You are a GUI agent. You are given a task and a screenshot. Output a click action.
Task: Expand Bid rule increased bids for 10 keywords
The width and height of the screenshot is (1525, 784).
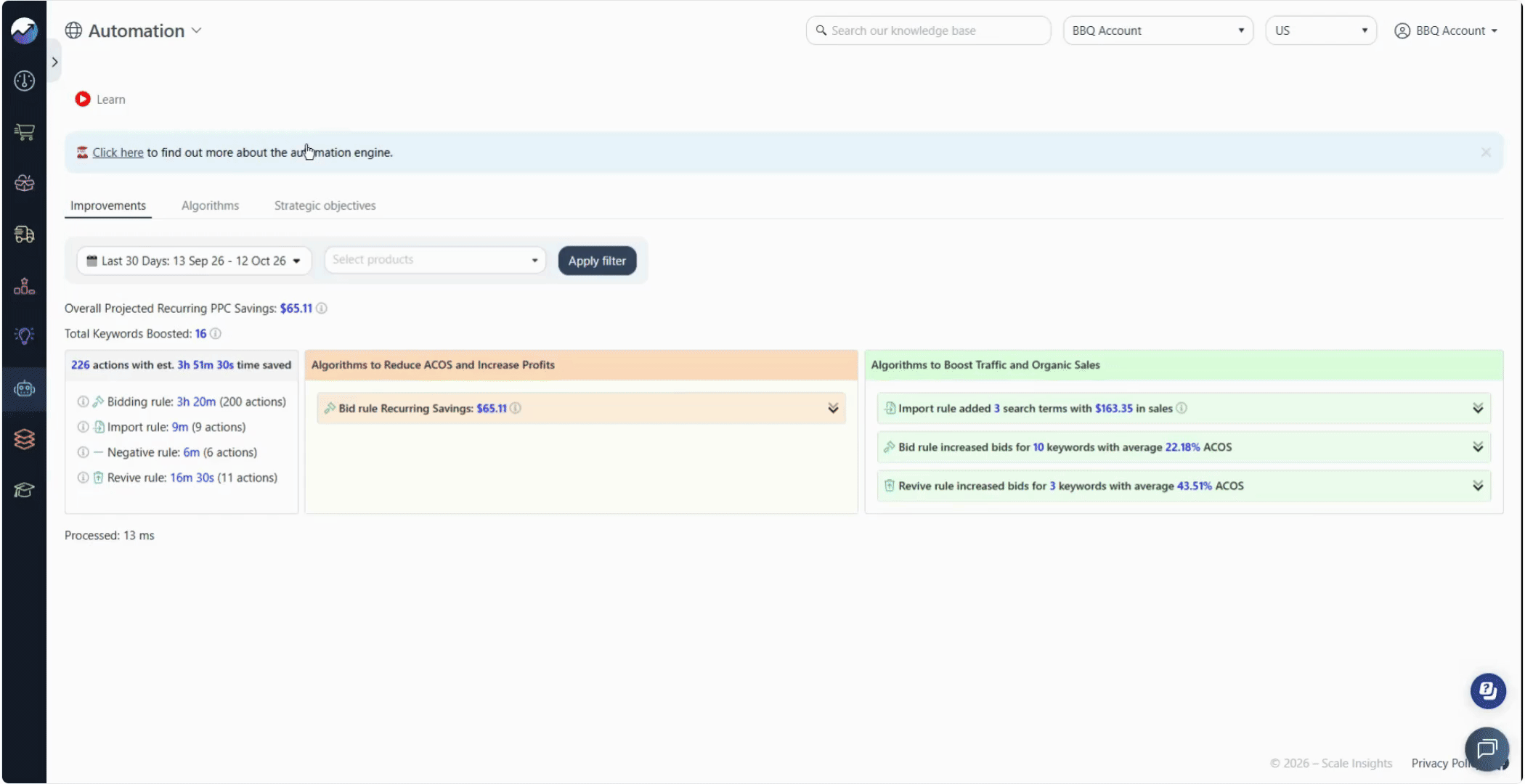1184,447
